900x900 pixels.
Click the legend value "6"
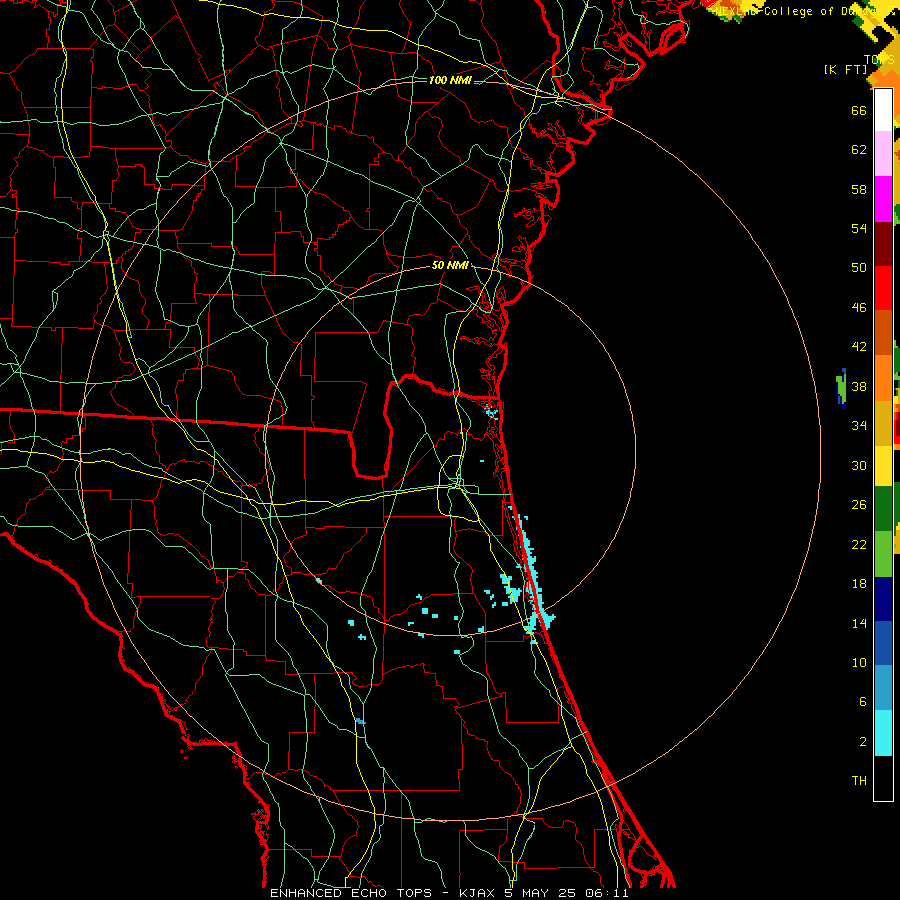click(862, 701)
